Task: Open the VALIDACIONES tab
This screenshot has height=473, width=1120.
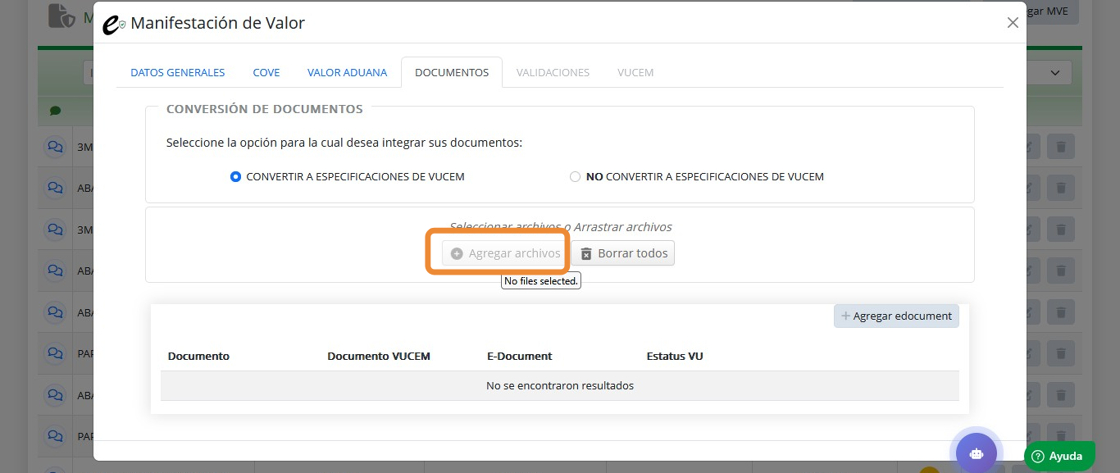Action: point(553,72)
